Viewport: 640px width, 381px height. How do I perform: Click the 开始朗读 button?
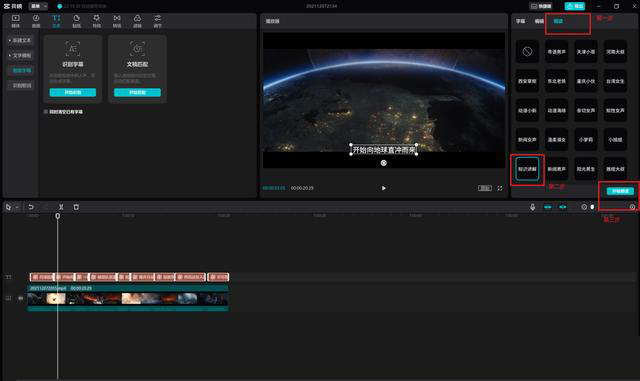[x=620, y=191]
